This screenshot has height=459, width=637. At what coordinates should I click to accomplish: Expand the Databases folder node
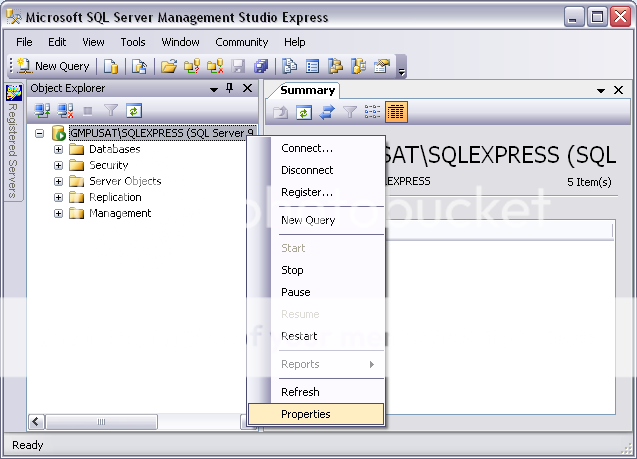58,149
